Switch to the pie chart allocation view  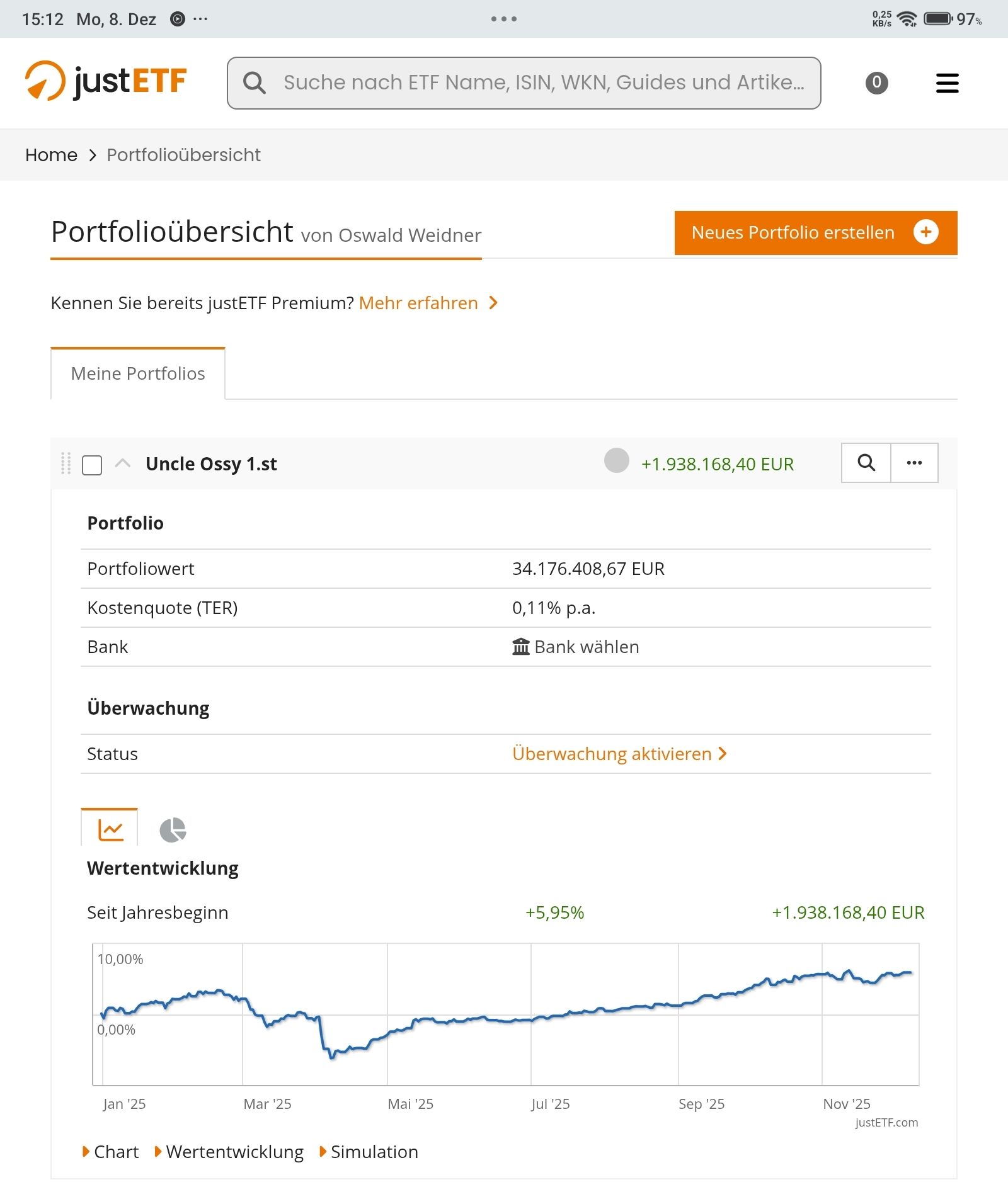[x=173, y=830]
